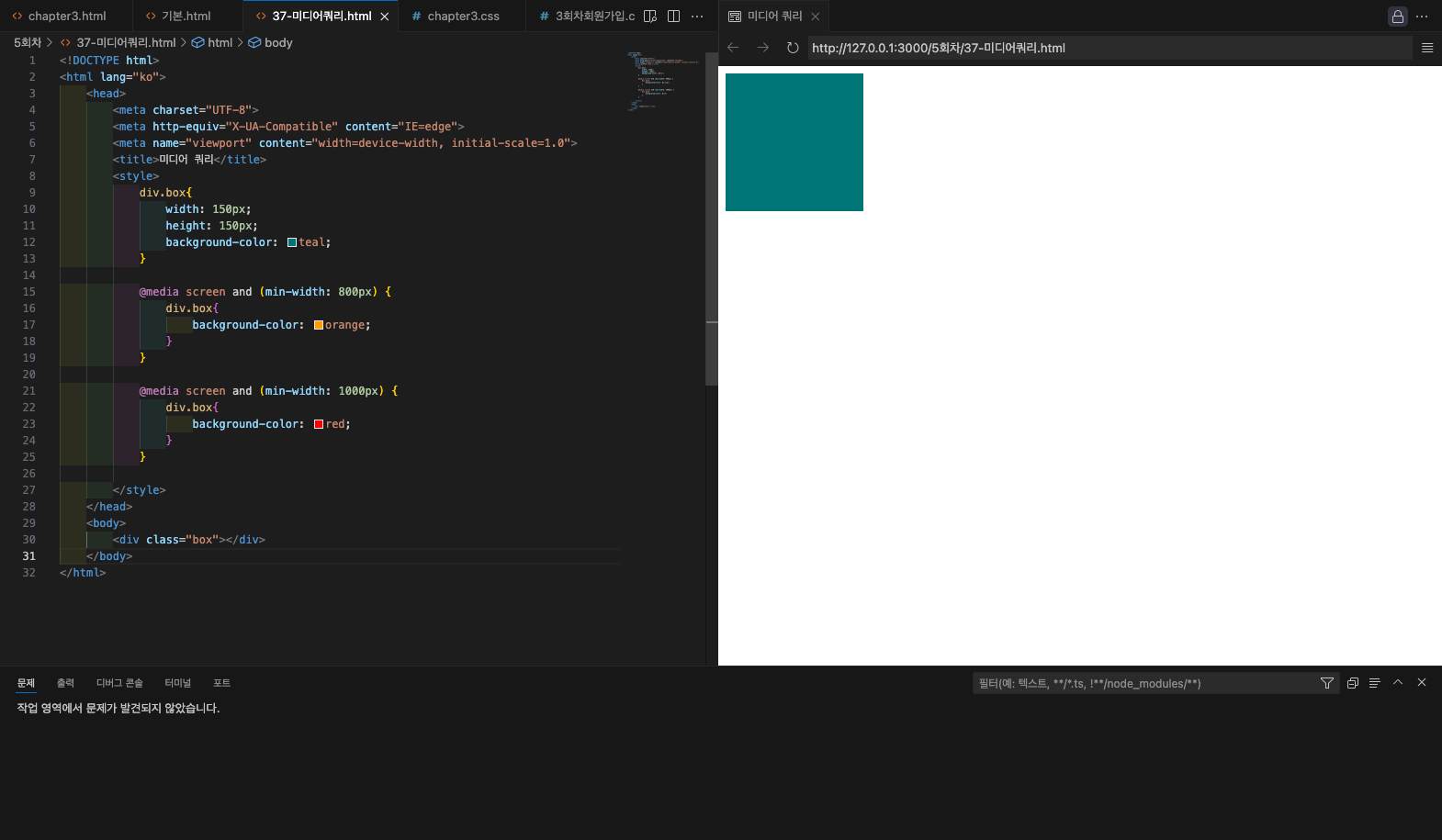The height and width of the screenshot is (840, 1442).
Task: Open the 디버그 콘솔 panel tab
Action: coord(119,683)
